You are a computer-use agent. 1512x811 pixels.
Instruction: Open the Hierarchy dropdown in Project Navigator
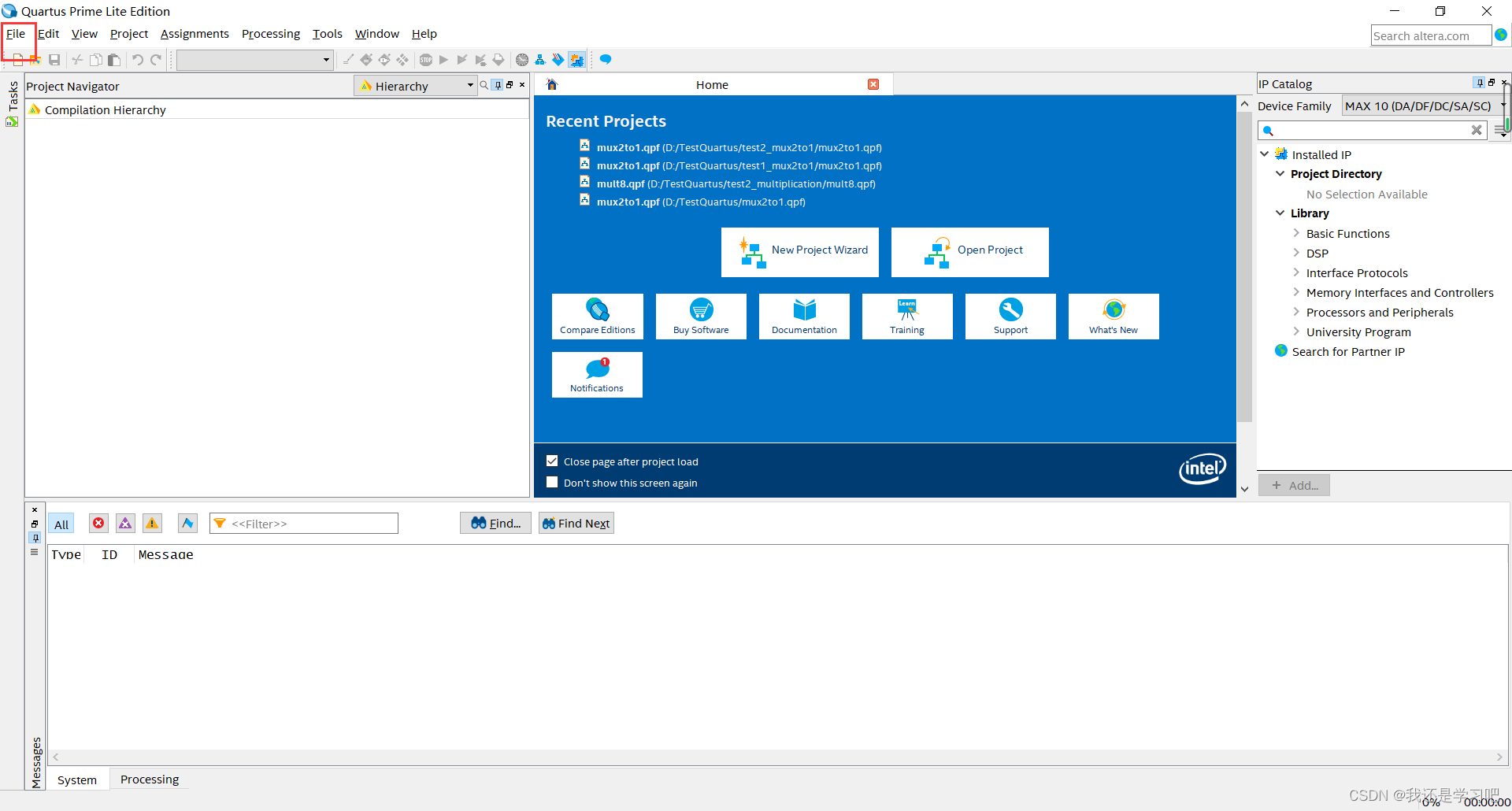click(x=417, y=86)
